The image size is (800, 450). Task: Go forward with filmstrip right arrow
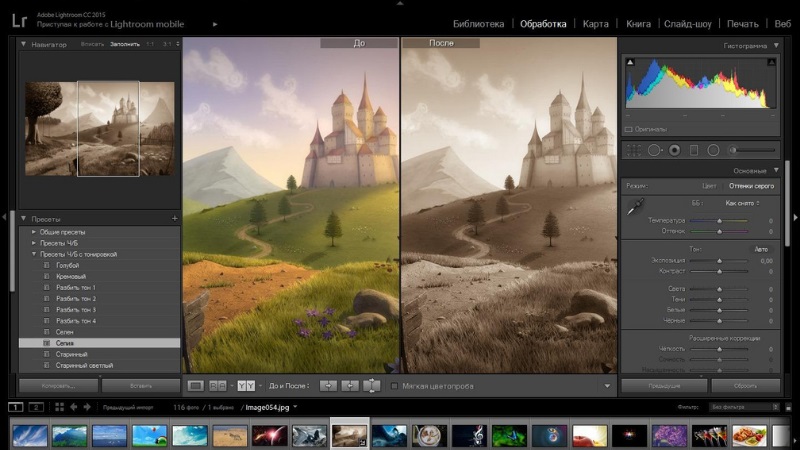tap(87, 407)
